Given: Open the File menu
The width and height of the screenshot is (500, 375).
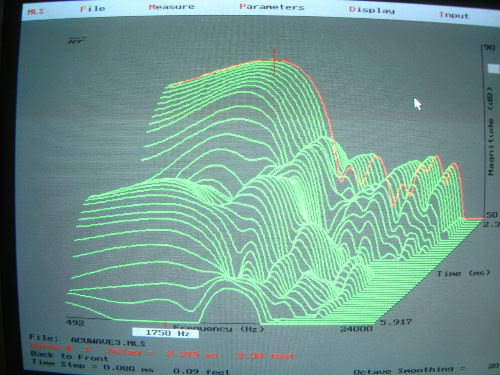Looking at the screenshot, I should pyautogui.click(x=92, y=9).
